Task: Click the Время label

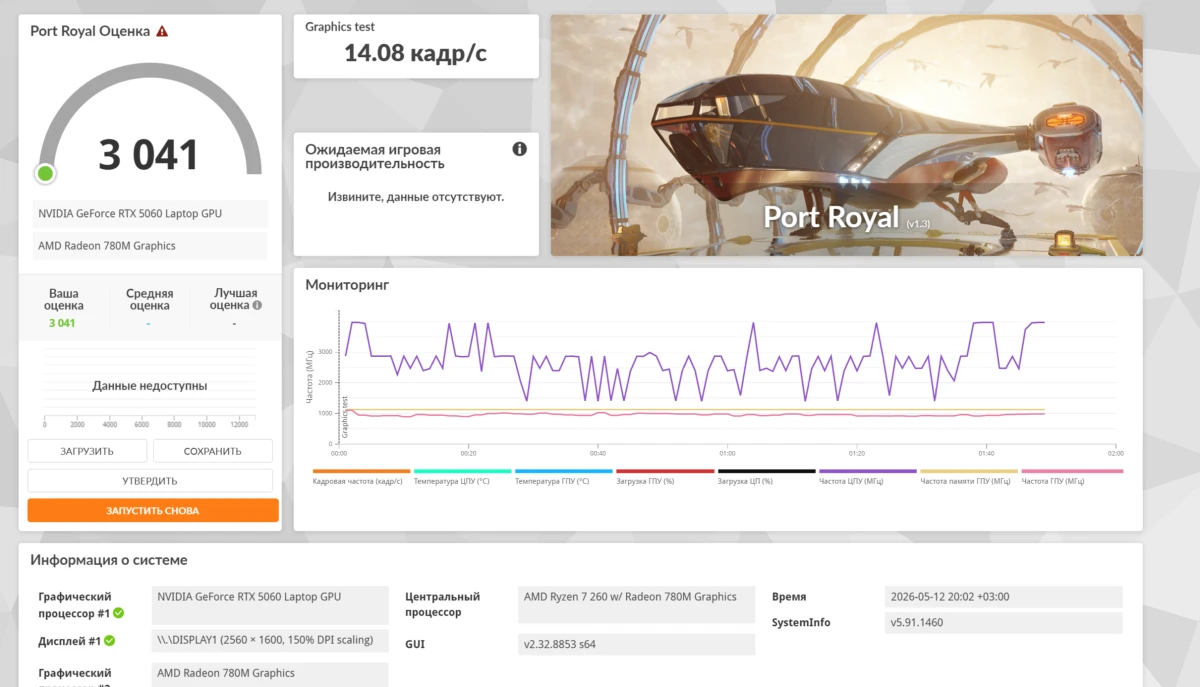Action: click(789, 597)
